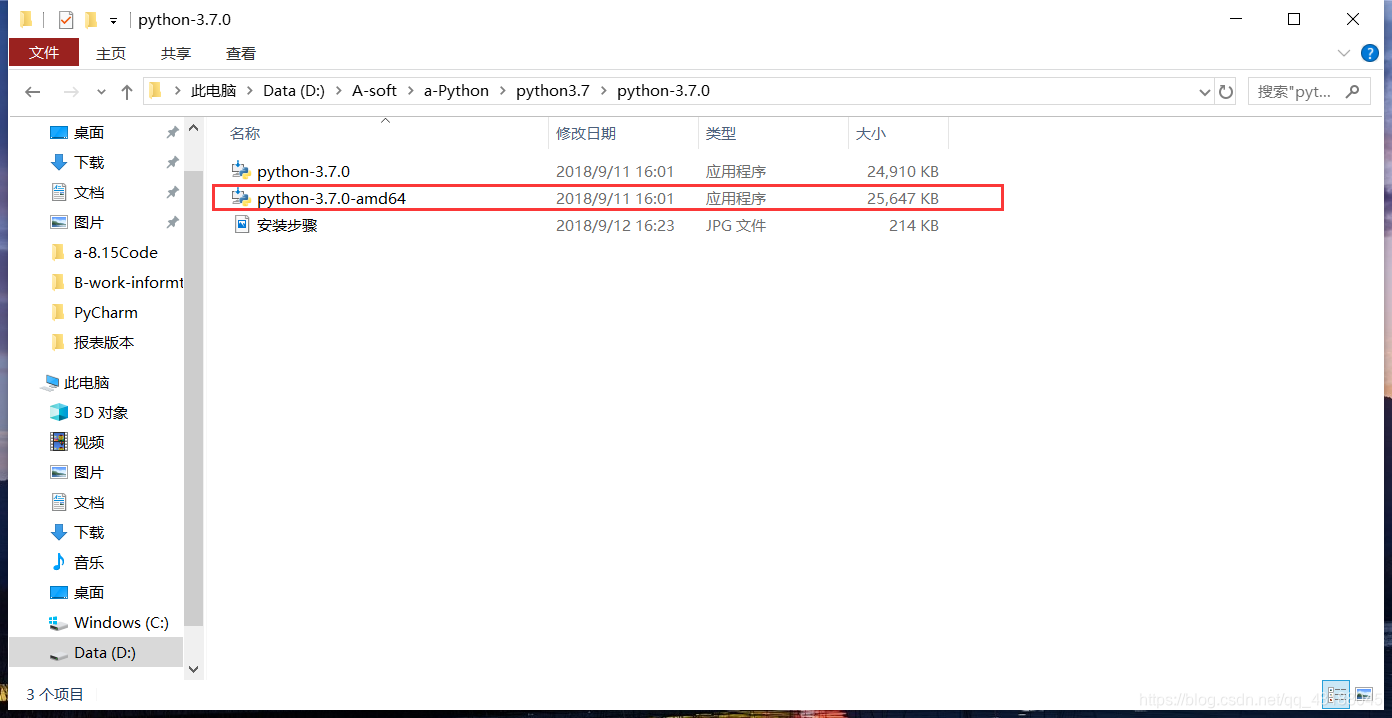Click the Properties checkmark icon in title bar

point(66,20)
